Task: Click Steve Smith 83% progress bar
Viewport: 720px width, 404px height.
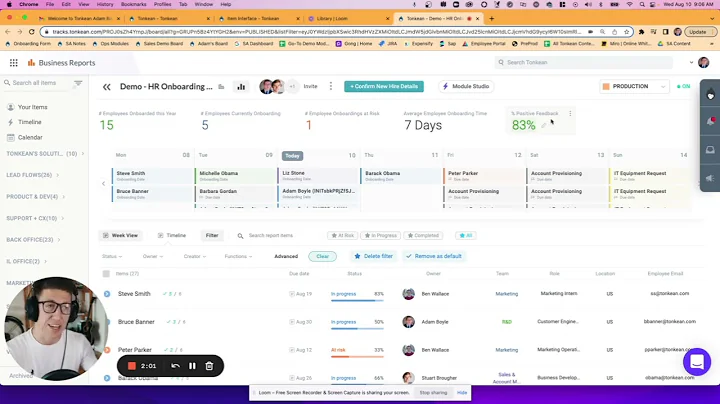Action: coord(357,301)
